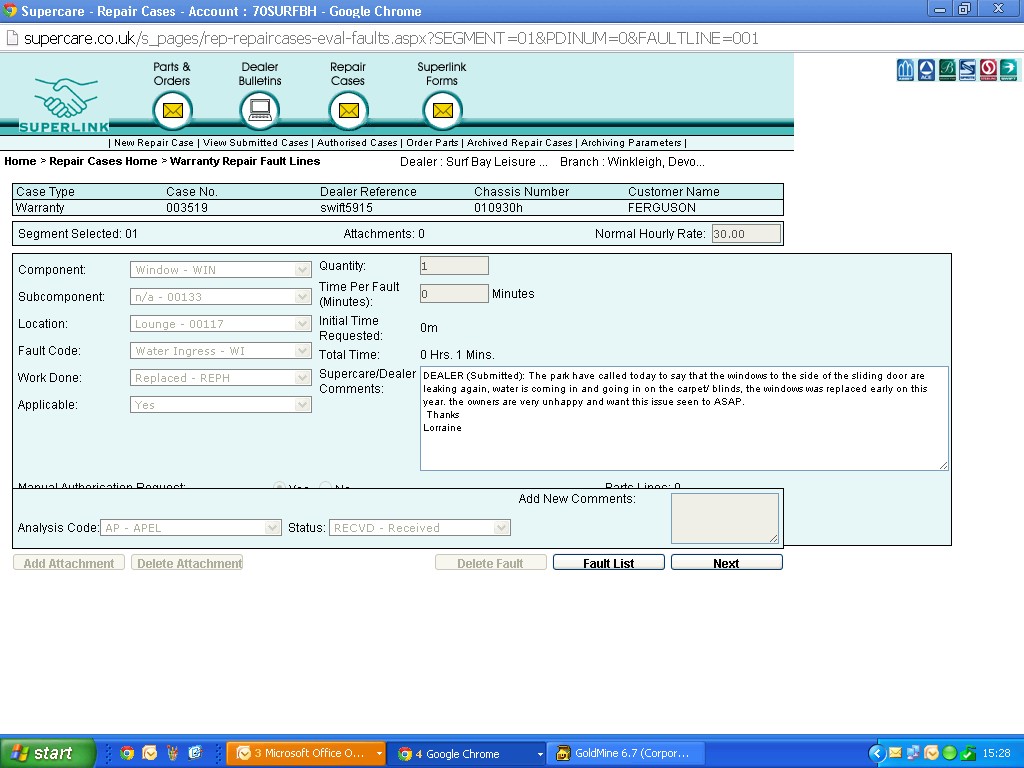Viewport: 1024px width, 768px height.
Task: Open the New Repair Case menu link
Action: [x=153, y=143]
